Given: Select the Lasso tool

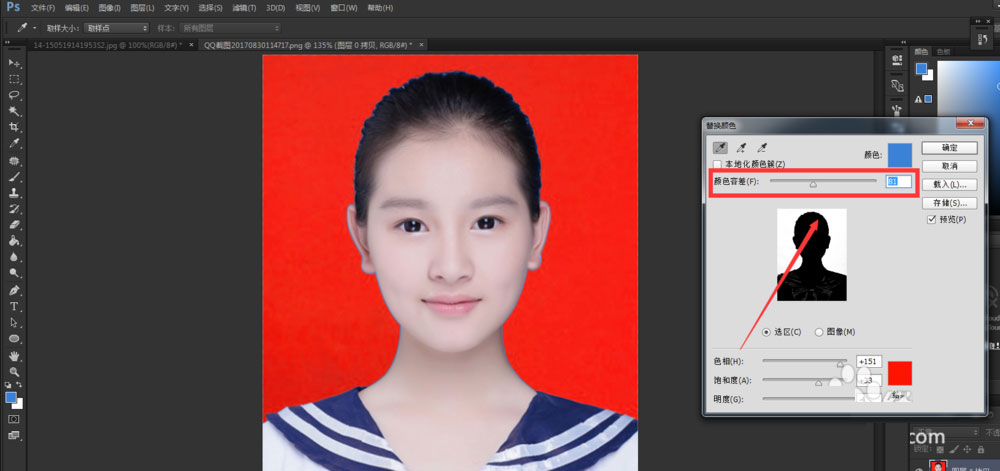Looking at the screenshot, I should click(x=14, y=95).
